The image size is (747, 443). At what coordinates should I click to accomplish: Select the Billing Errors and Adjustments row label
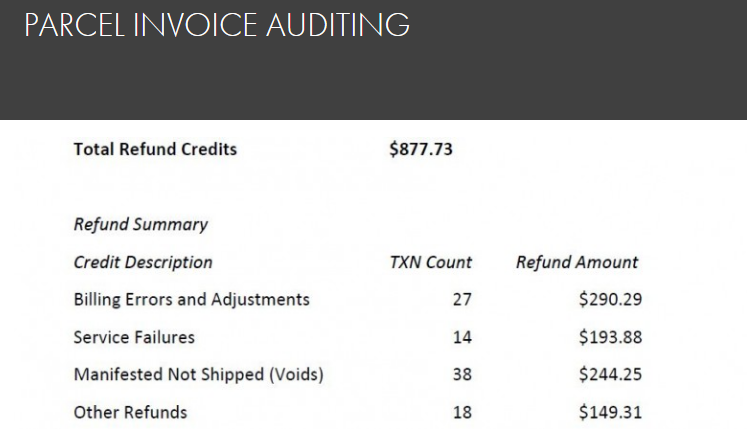click(x=192, y=299)
